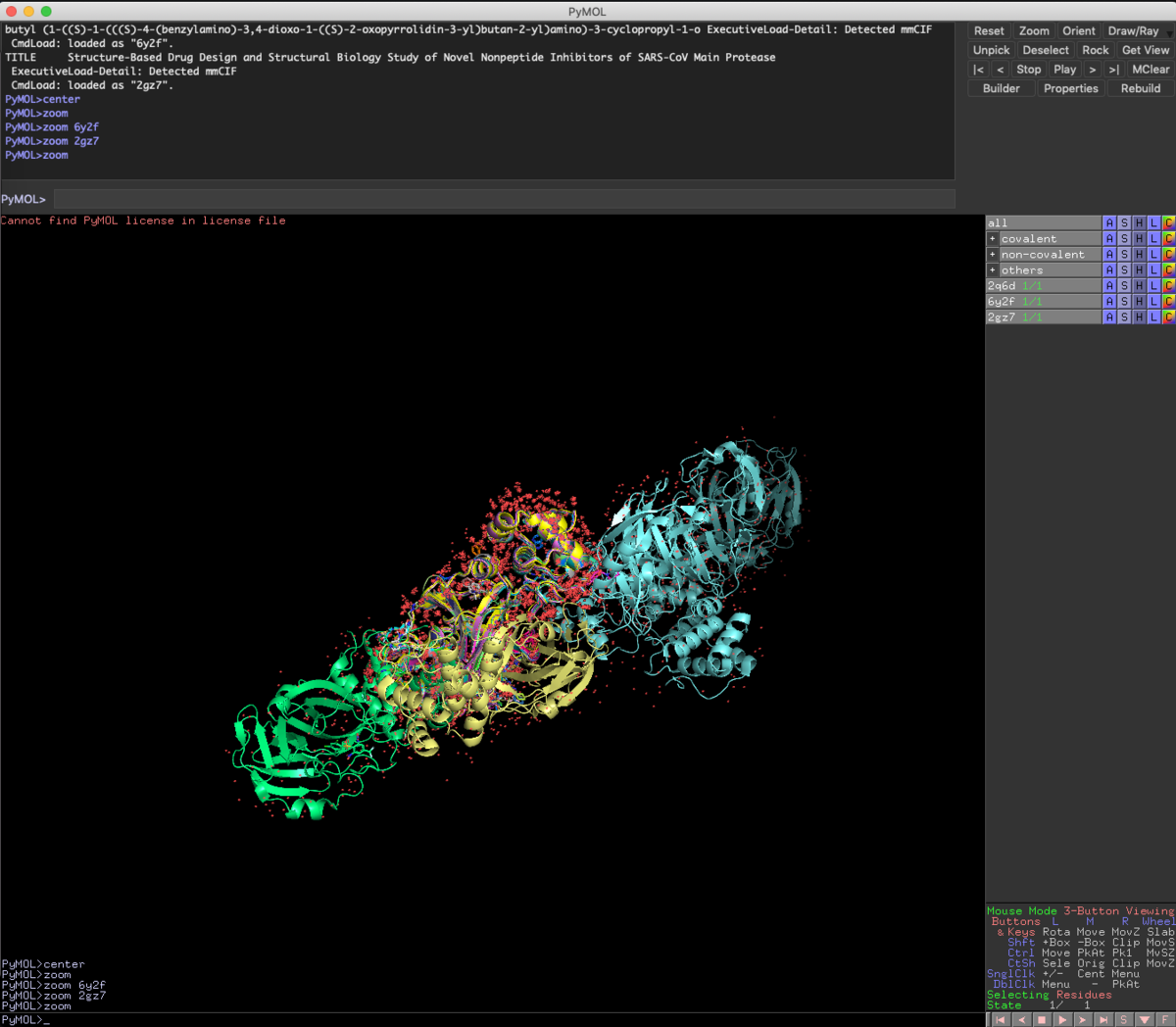
Task: Open the Builder panel
Action: pos(1002,88)
